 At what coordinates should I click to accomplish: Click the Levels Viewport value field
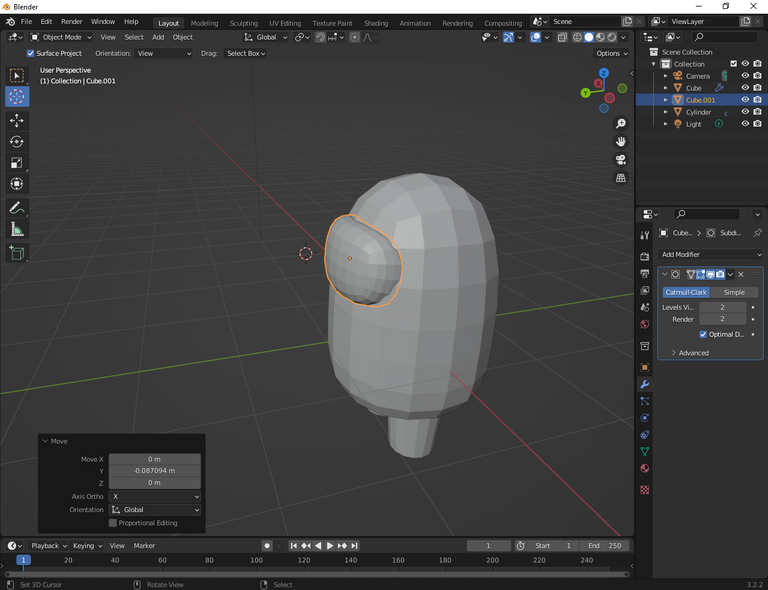pos(722,307)
